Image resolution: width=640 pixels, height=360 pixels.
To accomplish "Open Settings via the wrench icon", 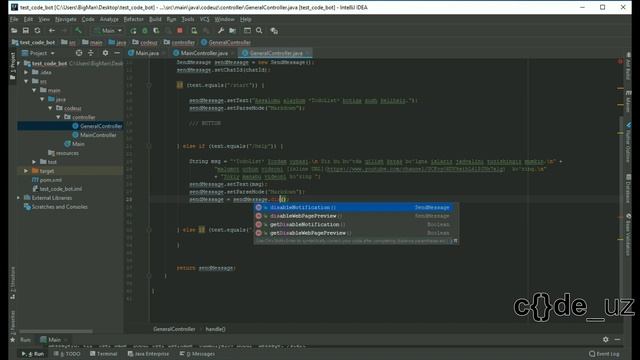I will pos(221,31).
